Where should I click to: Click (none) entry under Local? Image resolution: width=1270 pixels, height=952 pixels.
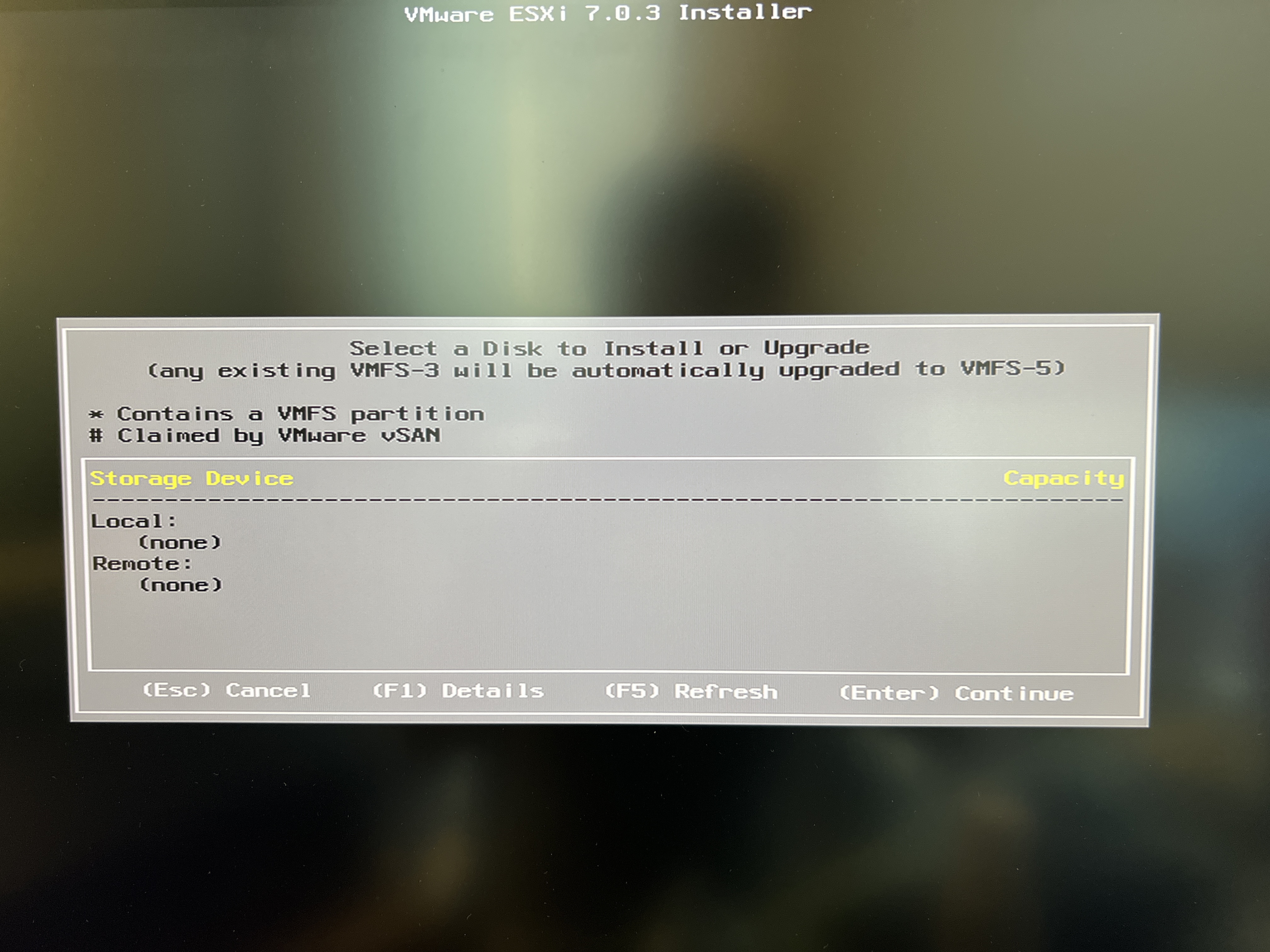(180, 542)
